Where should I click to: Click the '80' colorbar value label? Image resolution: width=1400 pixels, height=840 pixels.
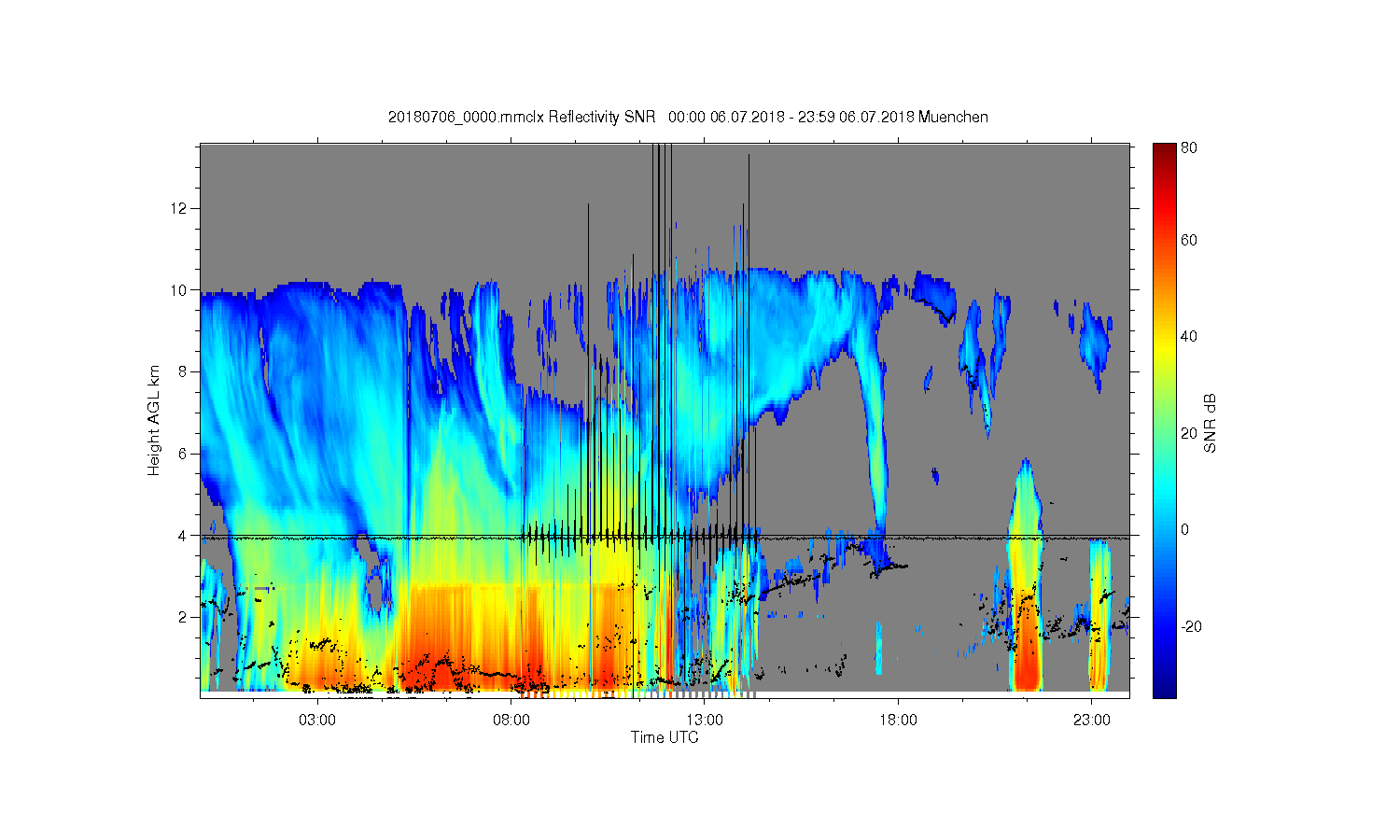[x=1189, y=147]
